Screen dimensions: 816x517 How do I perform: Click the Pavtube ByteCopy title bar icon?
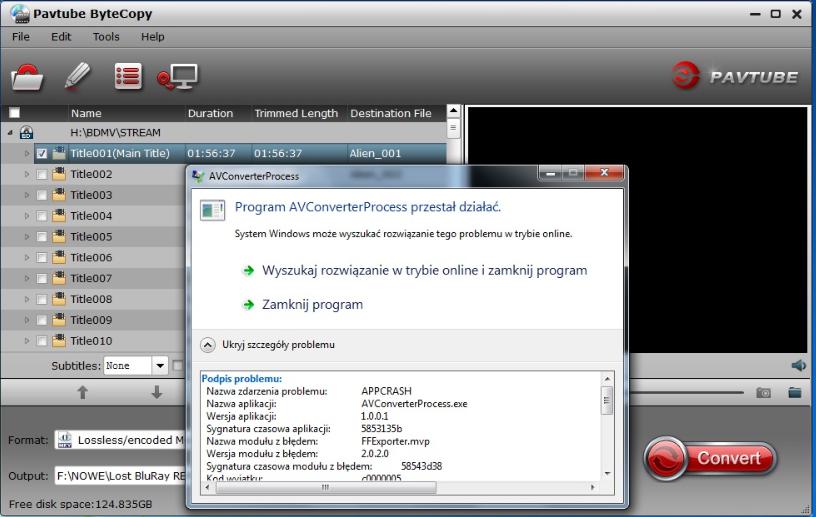(20, 14)
